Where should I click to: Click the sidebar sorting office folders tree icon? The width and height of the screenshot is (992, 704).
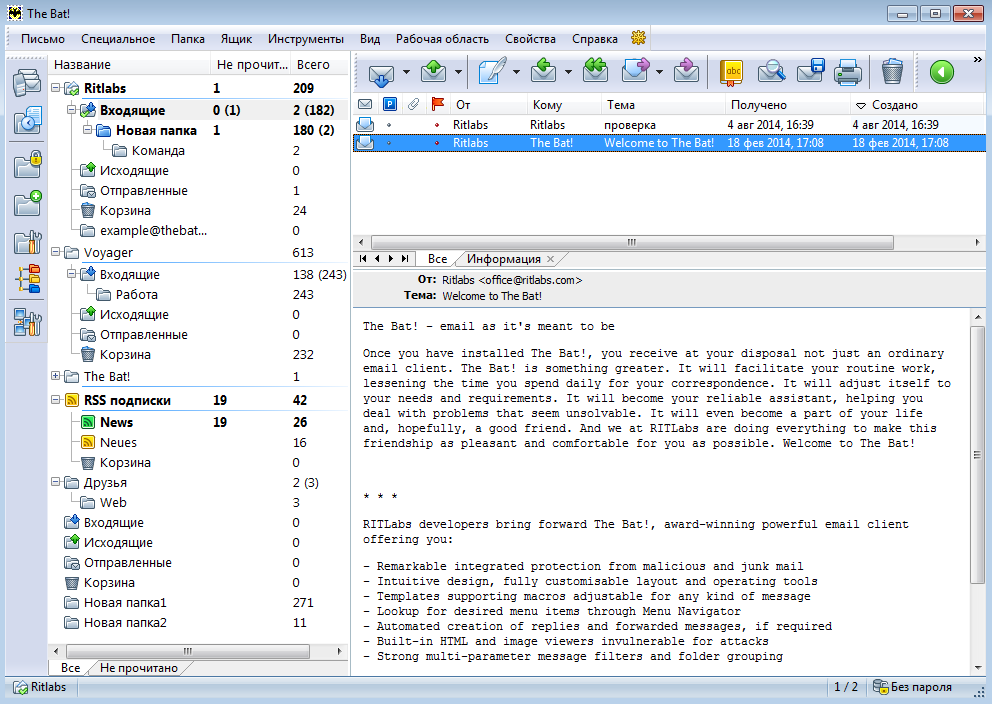pyautogui.click(x=28, y=278)
